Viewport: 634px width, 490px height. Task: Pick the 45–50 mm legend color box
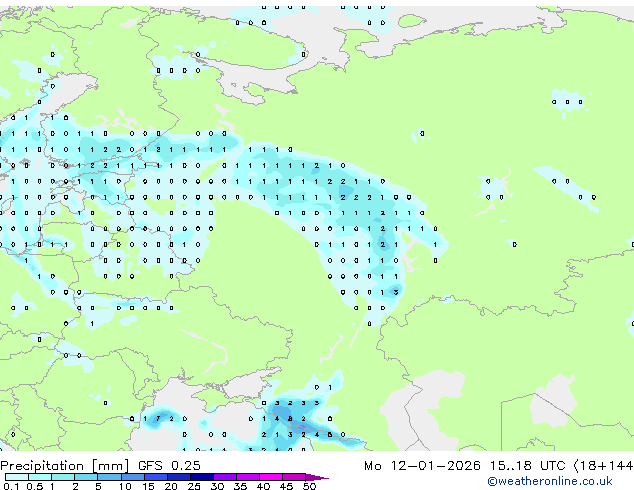(294, 477)
